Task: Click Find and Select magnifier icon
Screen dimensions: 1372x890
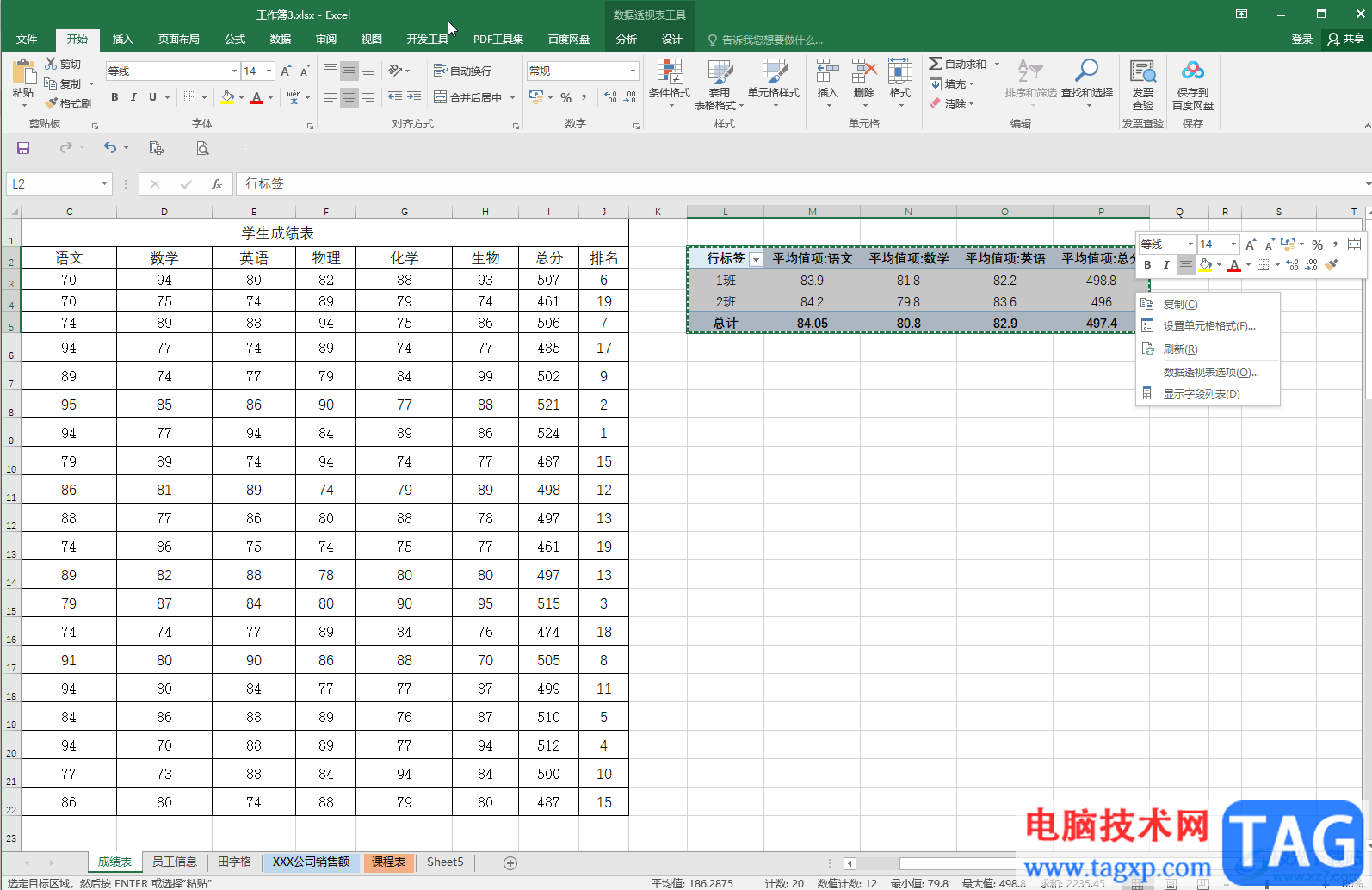Action: coord(1087,71)
